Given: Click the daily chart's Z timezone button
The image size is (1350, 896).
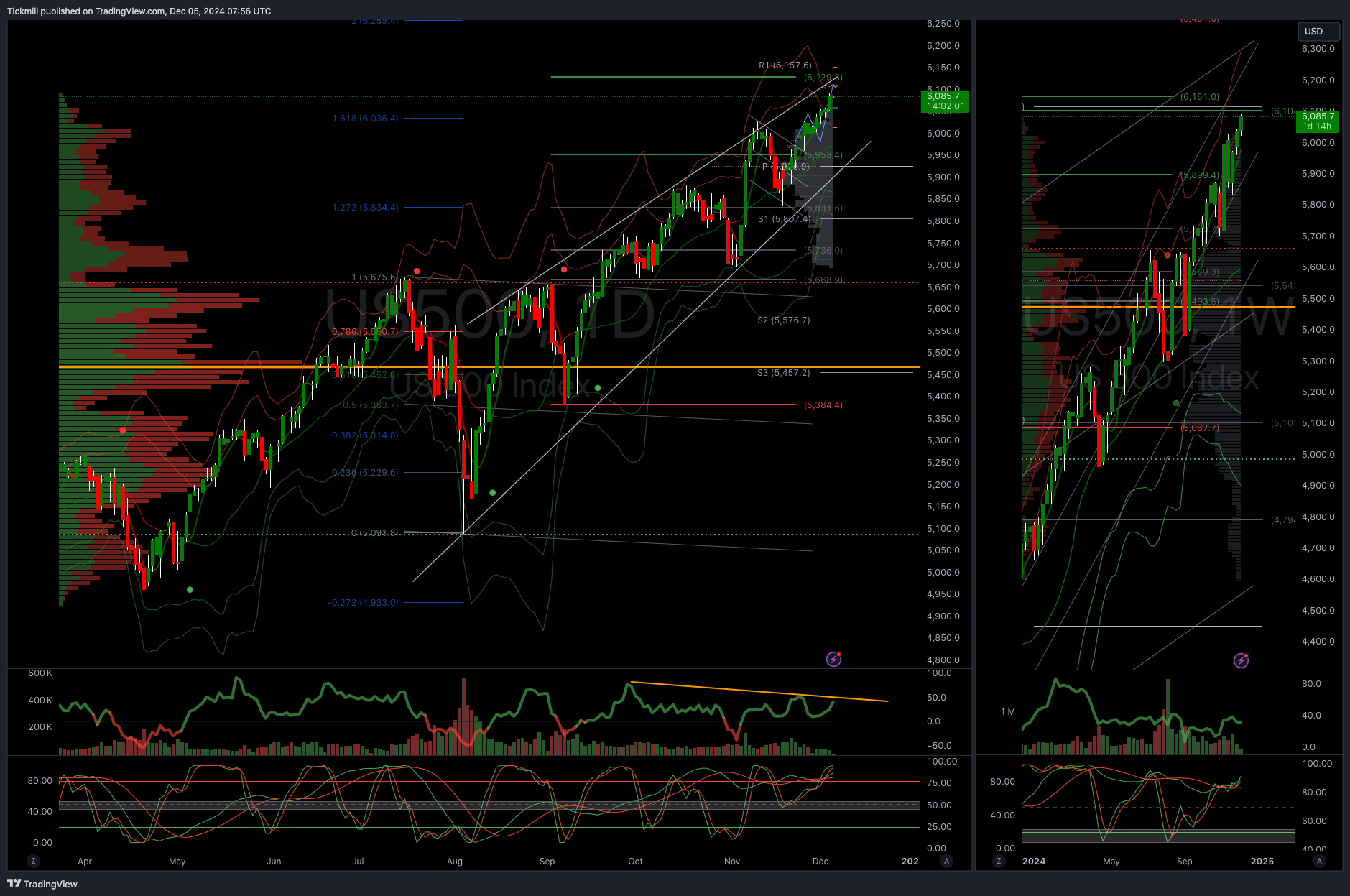Looking at the screenshot, I should [x=33, y=861].
